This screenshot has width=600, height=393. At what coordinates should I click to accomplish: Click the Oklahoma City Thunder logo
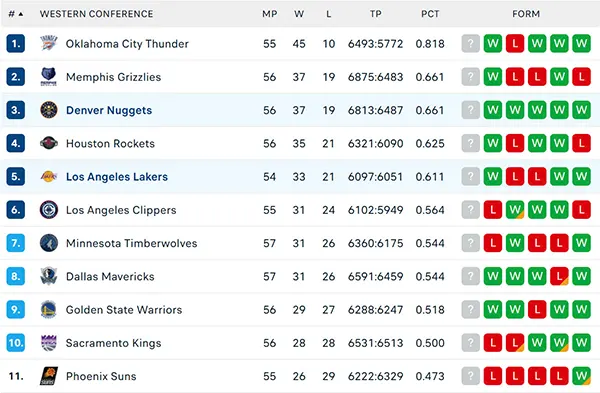pyautogui.click(x=49, y=44)
